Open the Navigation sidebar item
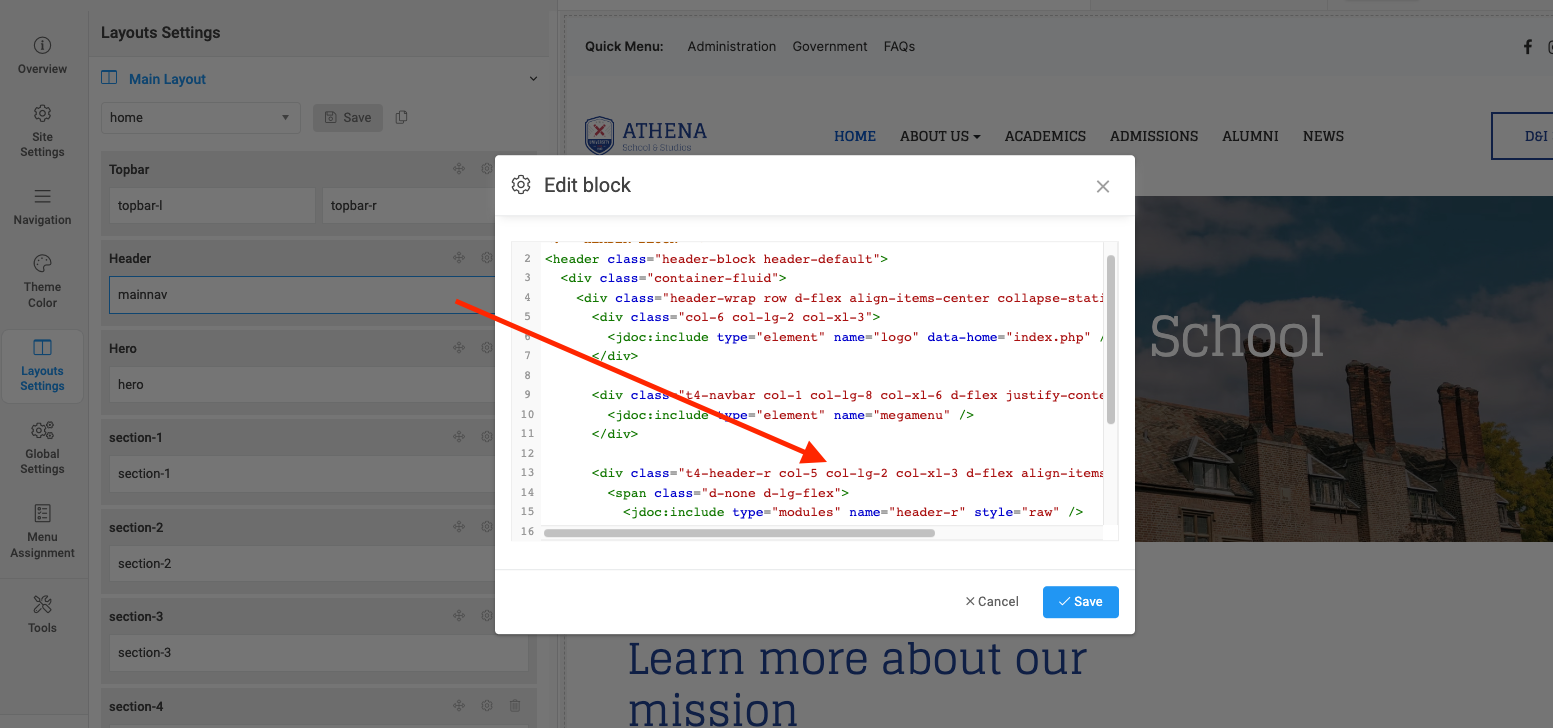The height and width of the screenshot is (728, 1553). point(42,206)
